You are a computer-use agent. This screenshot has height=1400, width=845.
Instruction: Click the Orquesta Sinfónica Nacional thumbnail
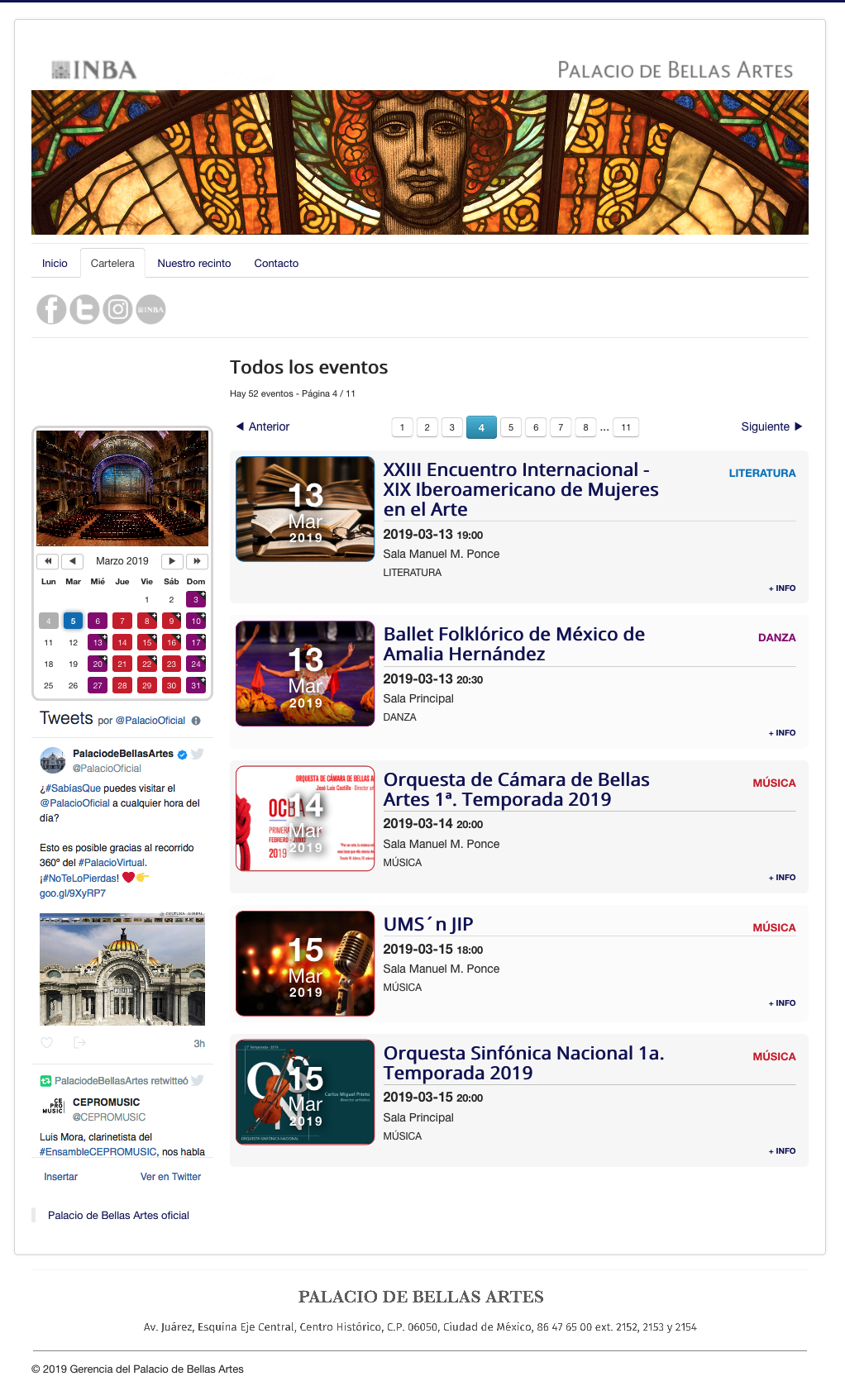305,1092
